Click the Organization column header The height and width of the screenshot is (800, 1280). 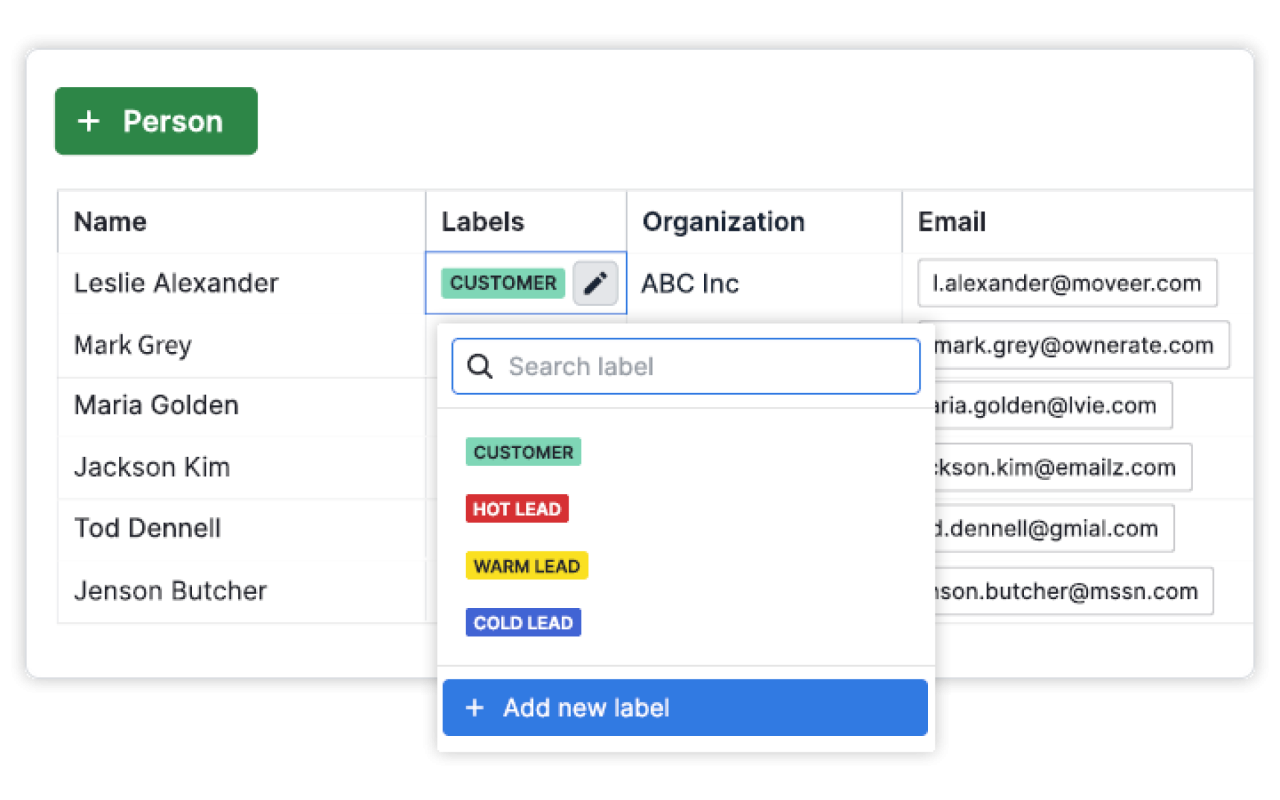point(723,222)
